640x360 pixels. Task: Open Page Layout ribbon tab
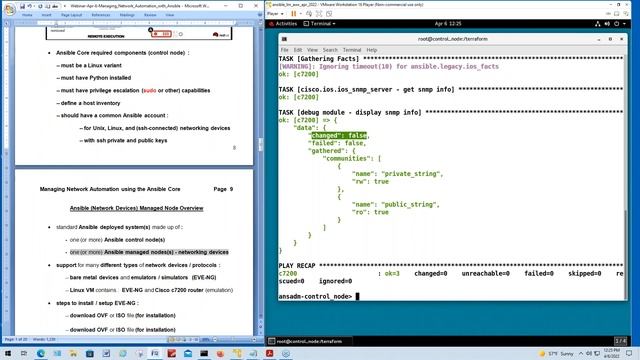tap(71, 15)
